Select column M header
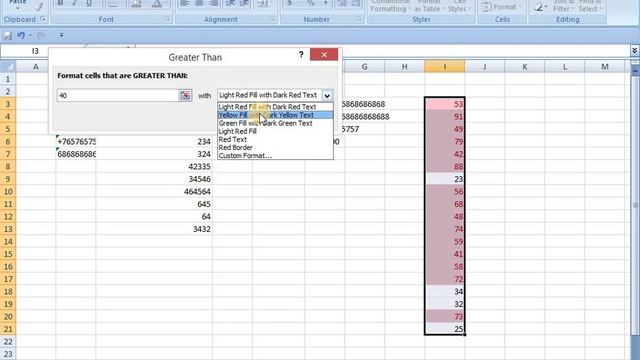Screen dimensions: 640x360 [604, 67]
